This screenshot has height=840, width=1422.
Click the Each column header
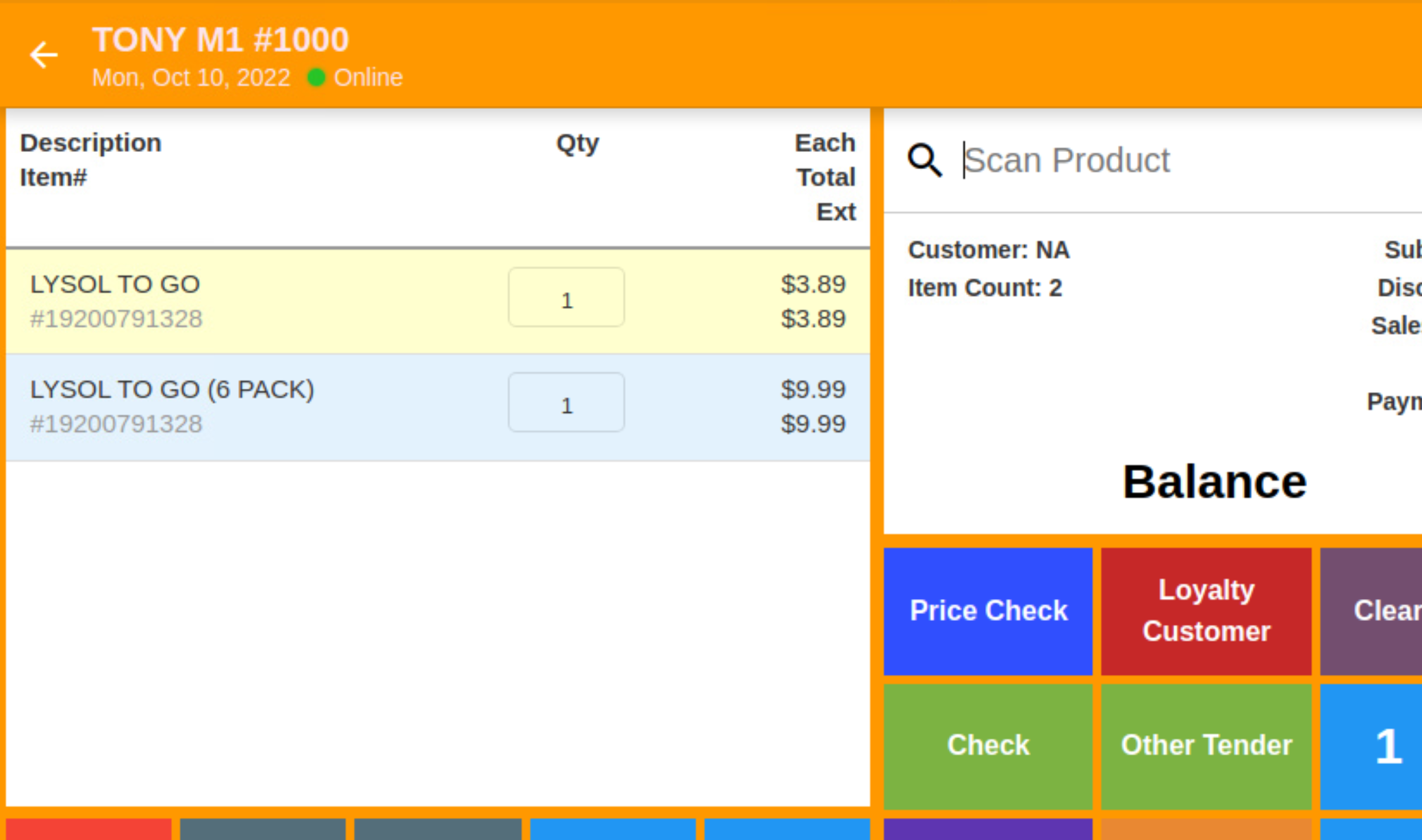point(825,143)
